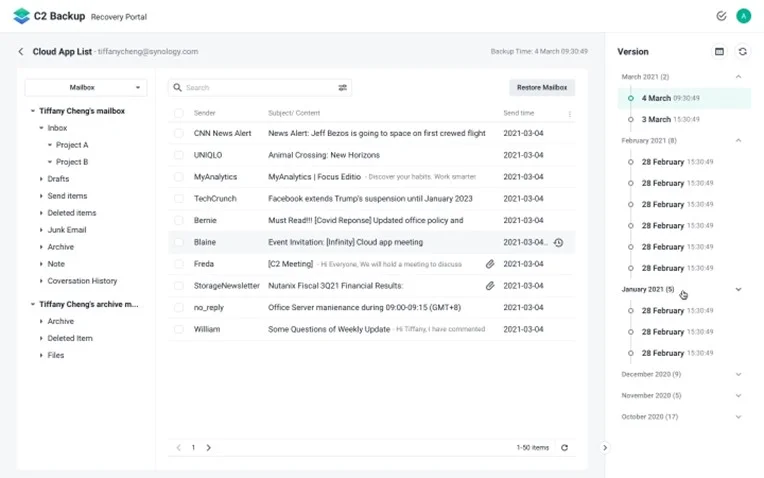Open the user account avatar menu
The image size is (764, 478).
point(743,16)
